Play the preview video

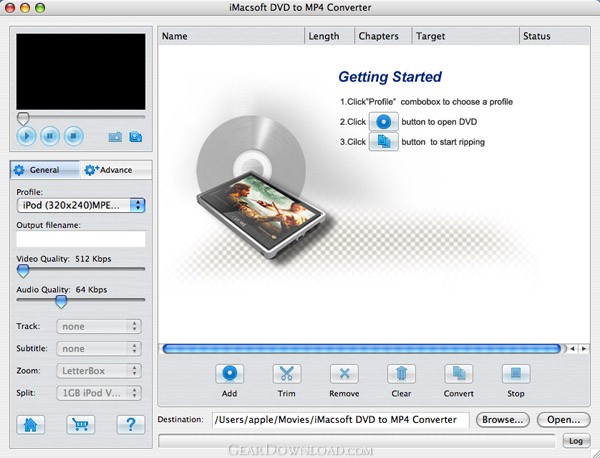(26, 136)
